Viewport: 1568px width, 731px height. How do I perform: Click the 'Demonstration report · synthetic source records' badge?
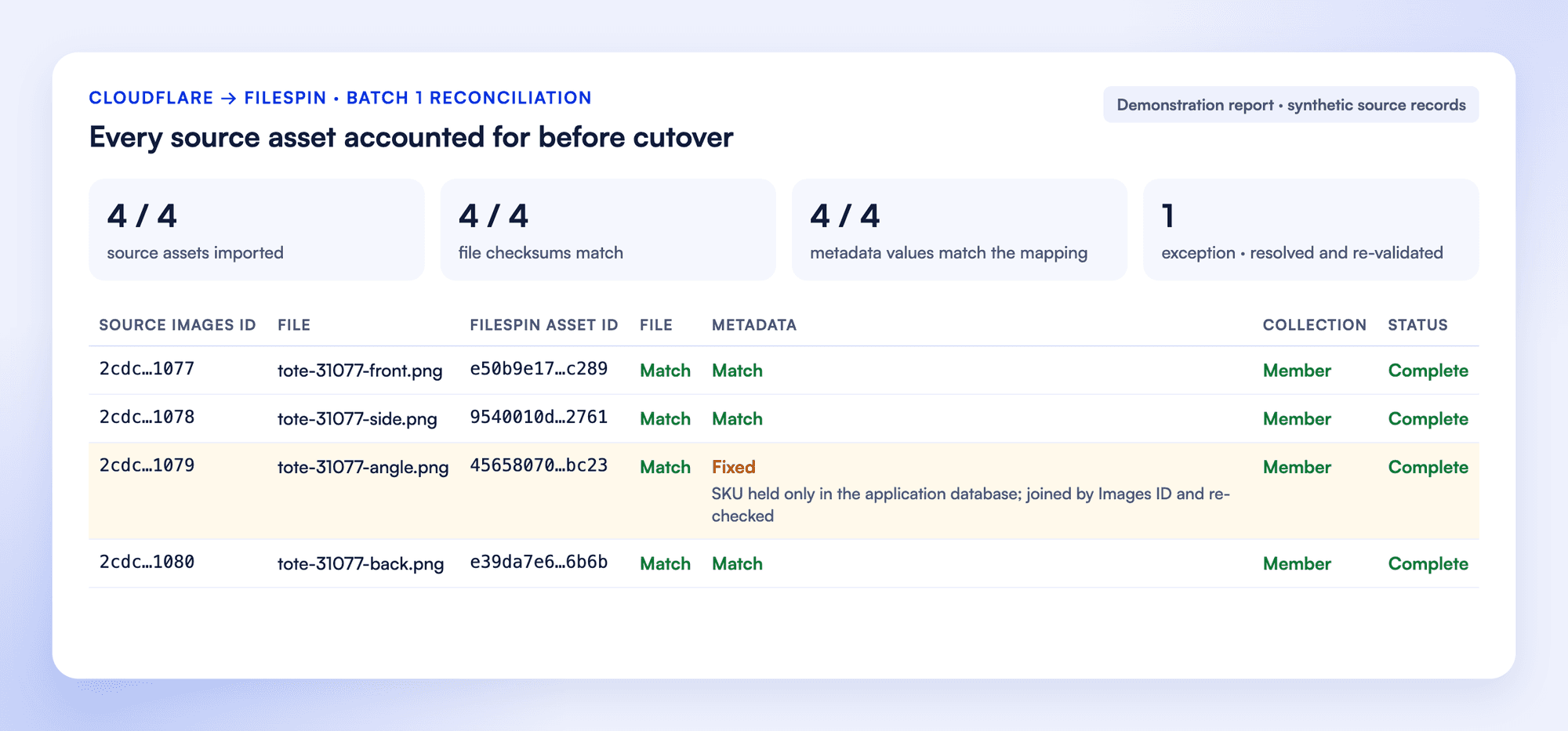point(1290,105)
